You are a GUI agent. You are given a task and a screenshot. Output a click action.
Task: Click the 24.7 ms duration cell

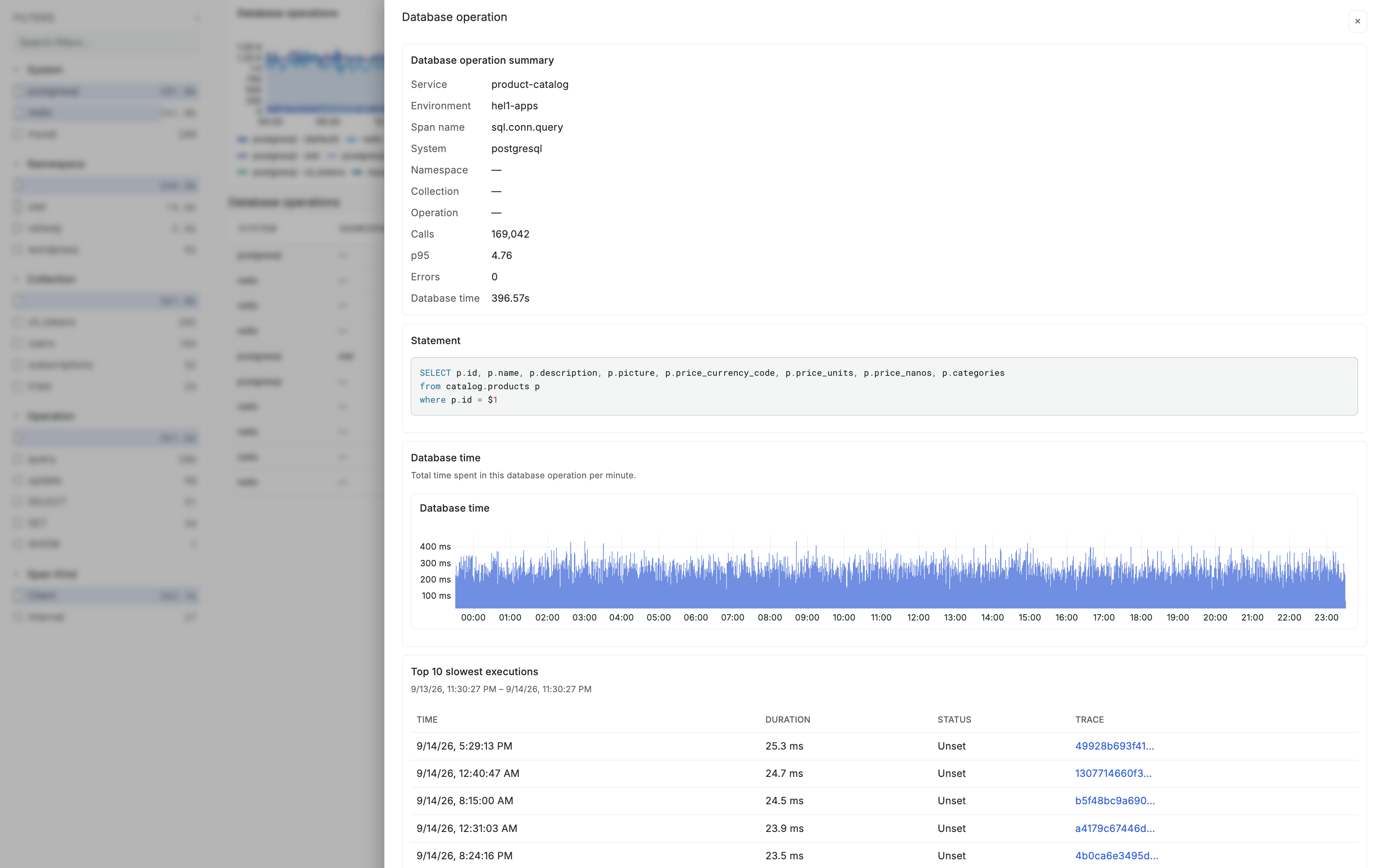tap(784, 773)
